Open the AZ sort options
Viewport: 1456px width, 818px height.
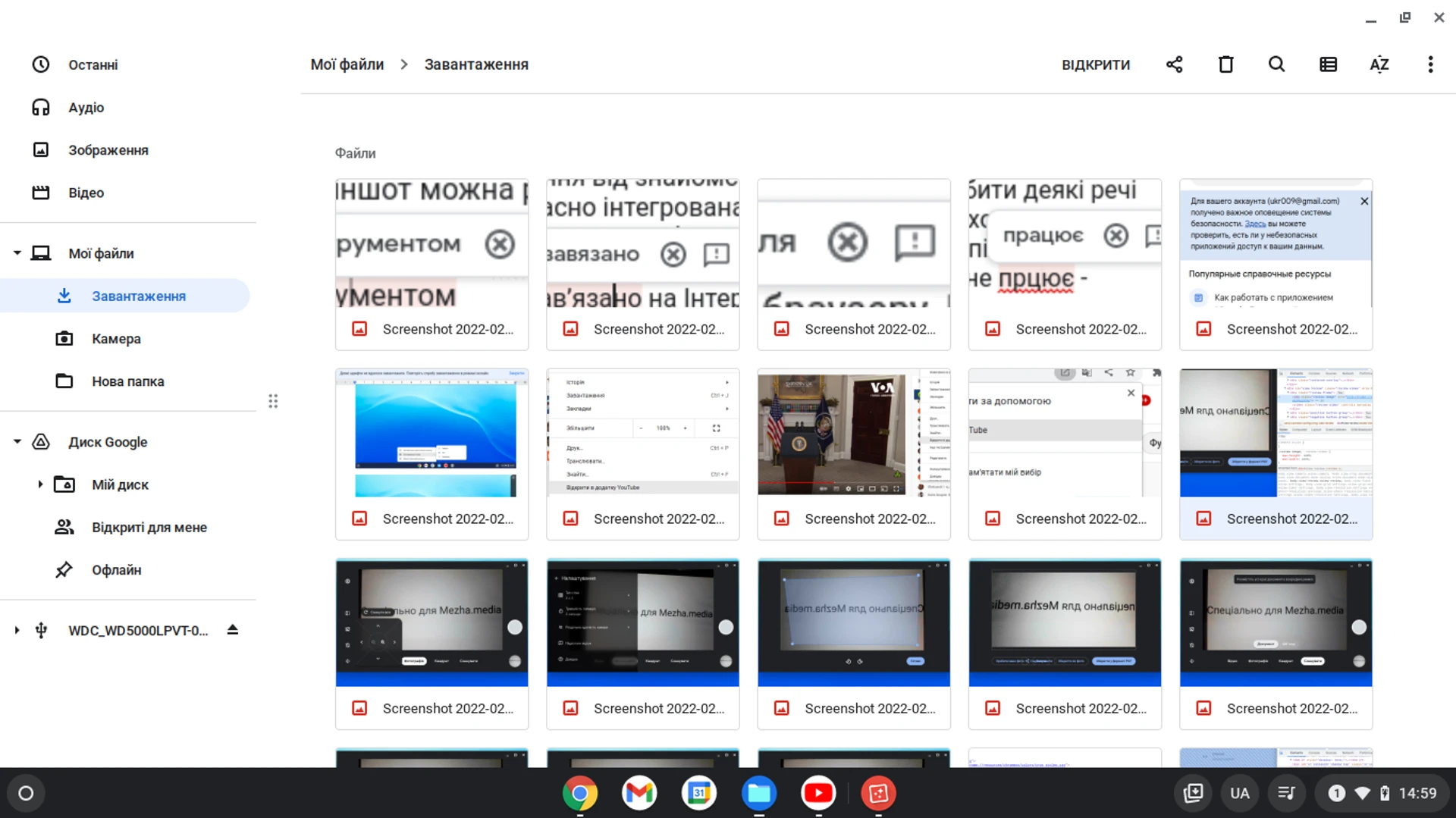(1379, 64)
